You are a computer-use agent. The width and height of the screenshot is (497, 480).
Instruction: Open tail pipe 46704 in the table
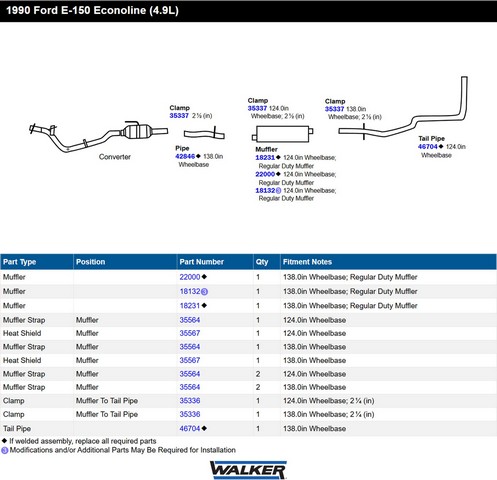[190, 429]
